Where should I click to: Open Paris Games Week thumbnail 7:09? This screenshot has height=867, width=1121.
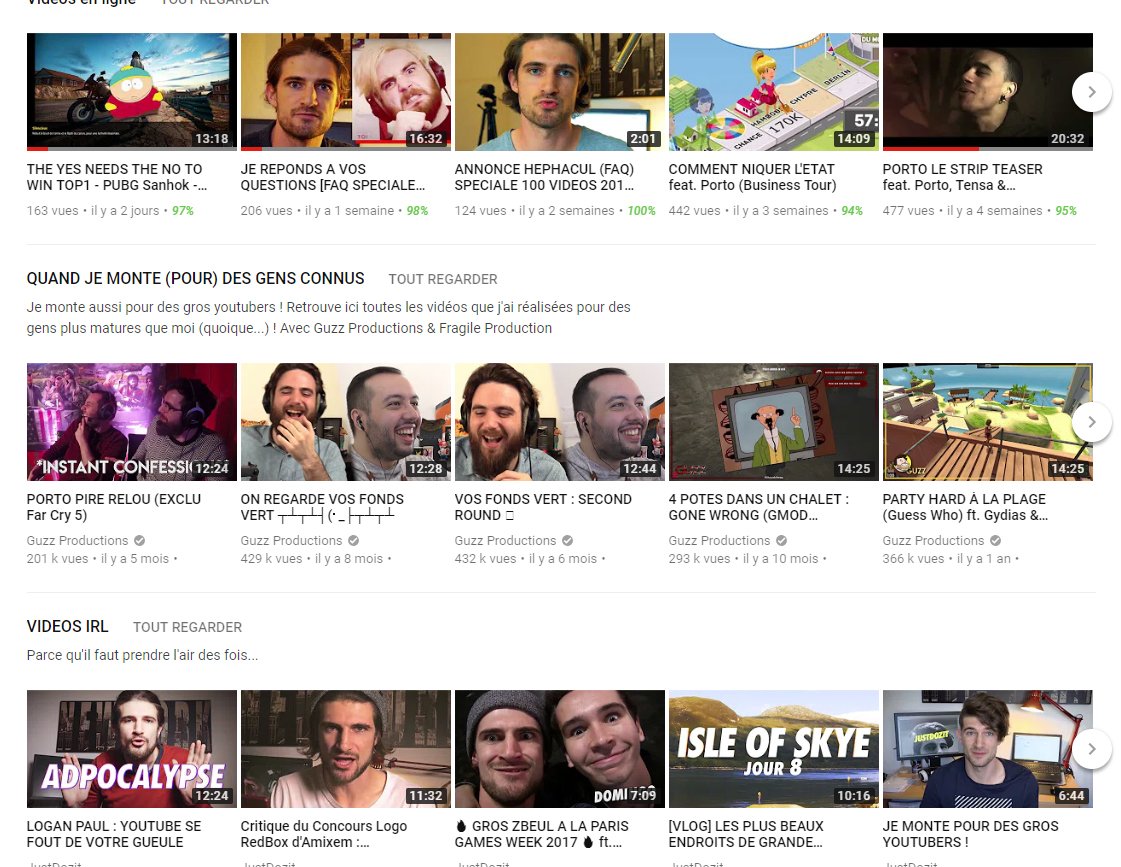point(560,749)
